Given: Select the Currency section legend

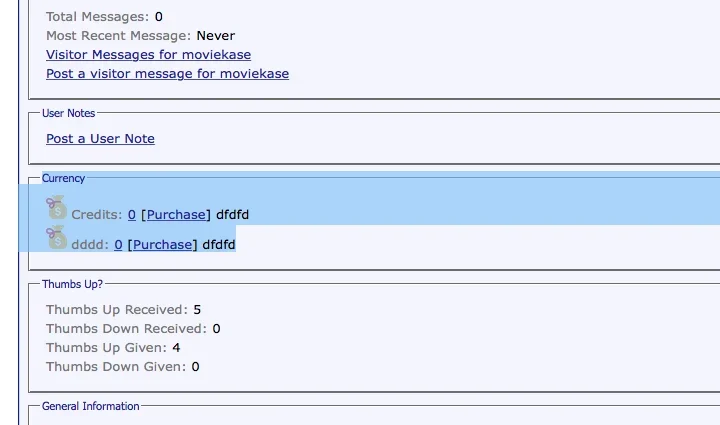Looking at the screenshot, I should coord(63,178).
